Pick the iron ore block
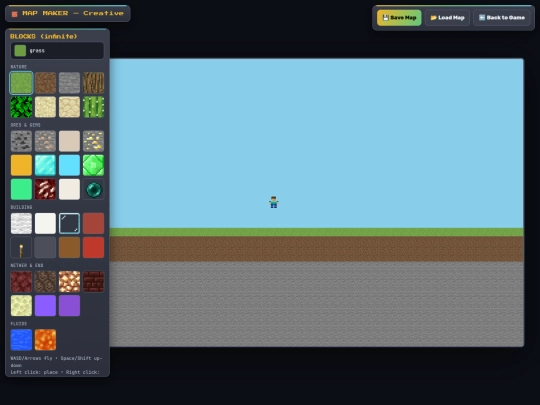Screen dimensions: 540x405 (x=45, y=141)
